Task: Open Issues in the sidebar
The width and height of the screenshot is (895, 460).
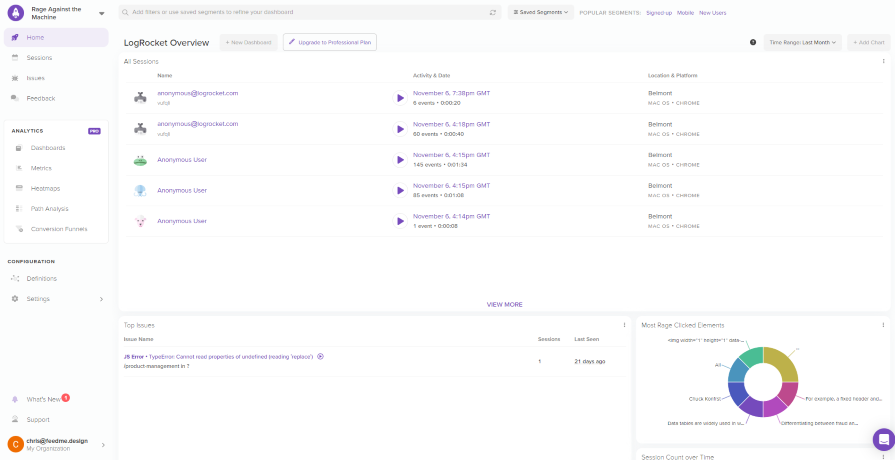Action: pyautogui.click(x=35, y=78)
